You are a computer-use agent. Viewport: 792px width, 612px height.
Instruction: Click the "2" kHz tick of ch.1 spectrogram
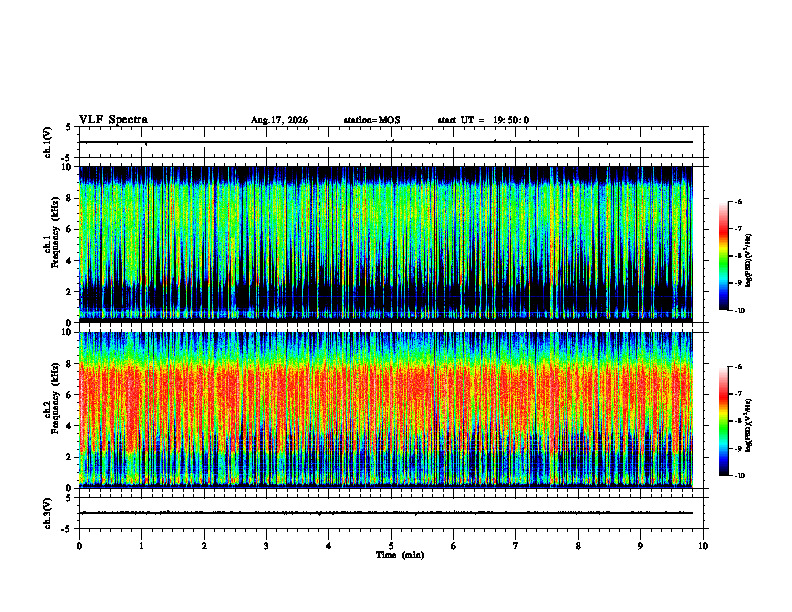pyautogui.click(x=69, y=291)
